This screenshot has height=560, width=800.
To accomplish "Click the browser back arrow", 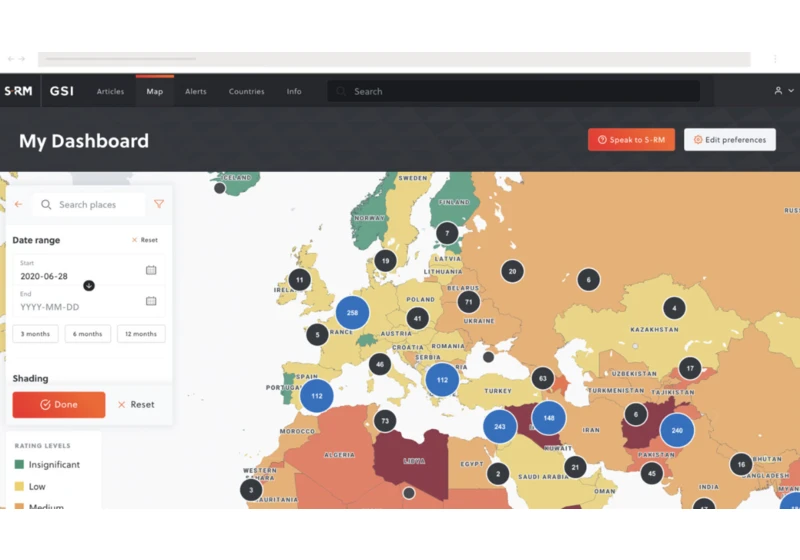I will [x=11, y=59].
